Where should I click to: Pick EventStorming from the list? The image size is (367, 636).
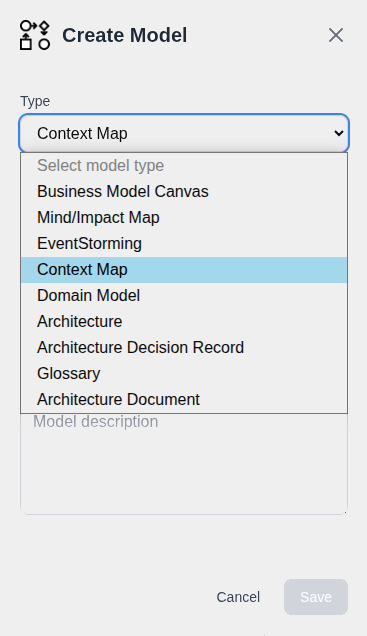coord(184,243)
